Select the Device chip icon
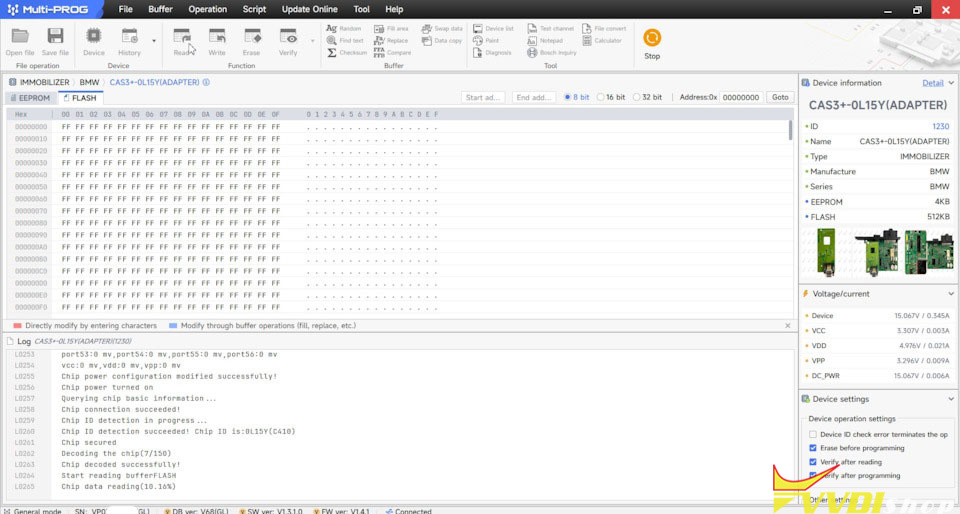This screenshot has height=514, width=960. tap(94, 42)
